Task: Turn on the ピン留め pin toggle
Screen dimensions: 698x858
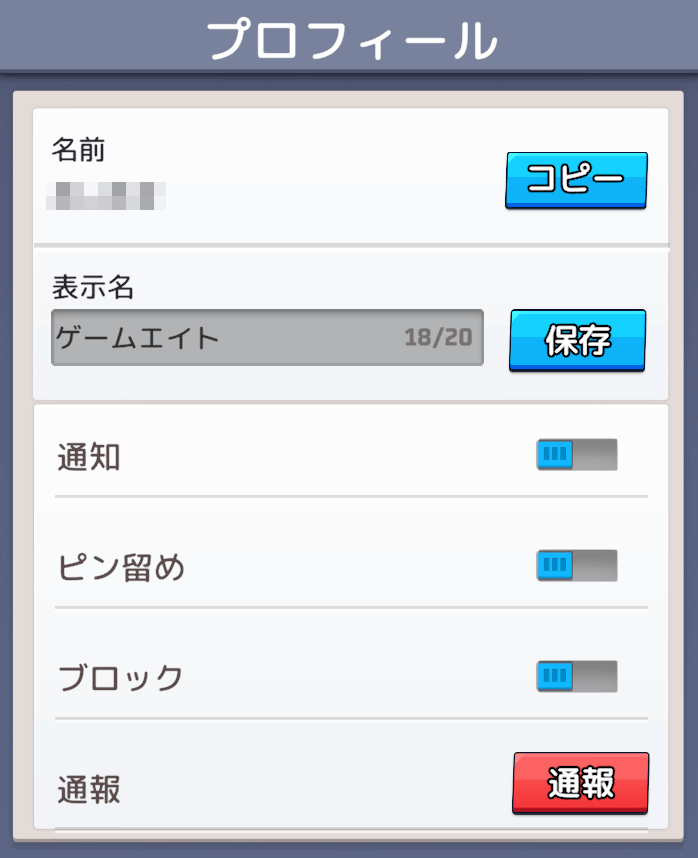Action: click(575, 565)
